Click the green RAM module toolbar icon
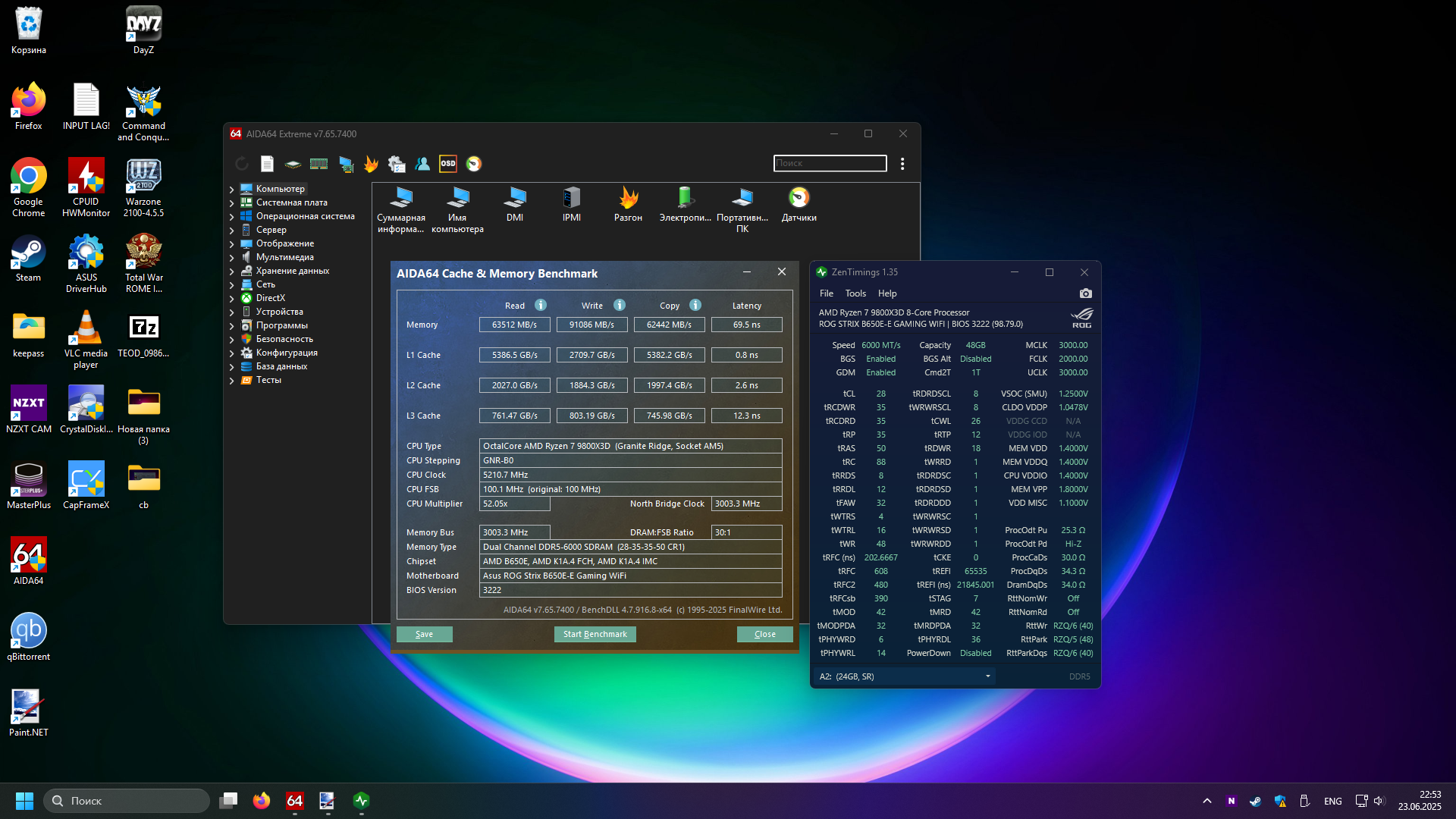Image resolution: width=1456 pixels, height=819 pixels. pyautogui.click(x=319, y=164)
